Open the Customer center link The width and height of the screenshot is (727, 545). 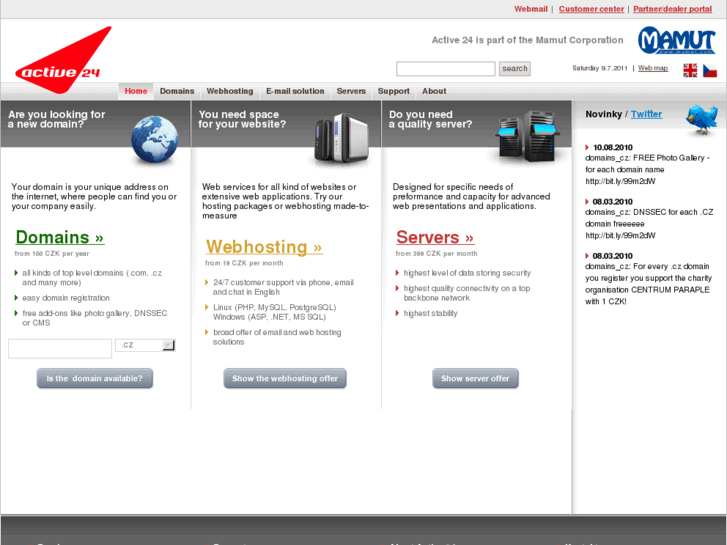pos(591,9)
